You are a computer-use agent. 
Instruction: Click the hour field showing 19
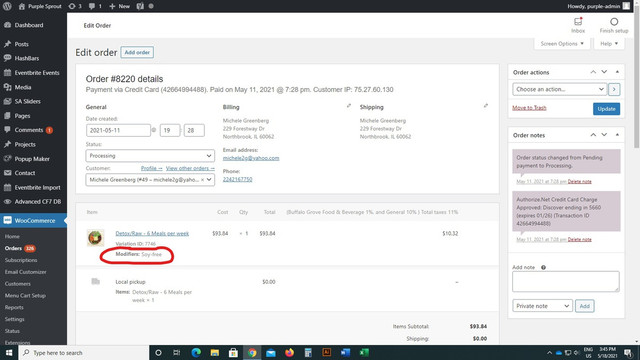(x=170, y=130)
